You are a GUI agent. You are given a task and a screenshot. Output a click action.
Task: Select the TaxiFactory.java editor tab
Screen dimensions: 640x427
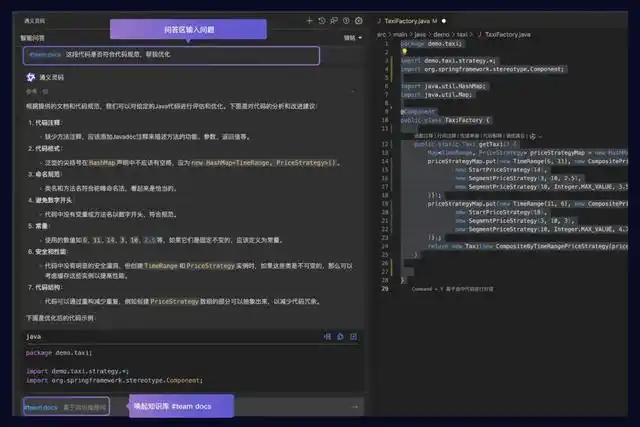tap(411, 21)
